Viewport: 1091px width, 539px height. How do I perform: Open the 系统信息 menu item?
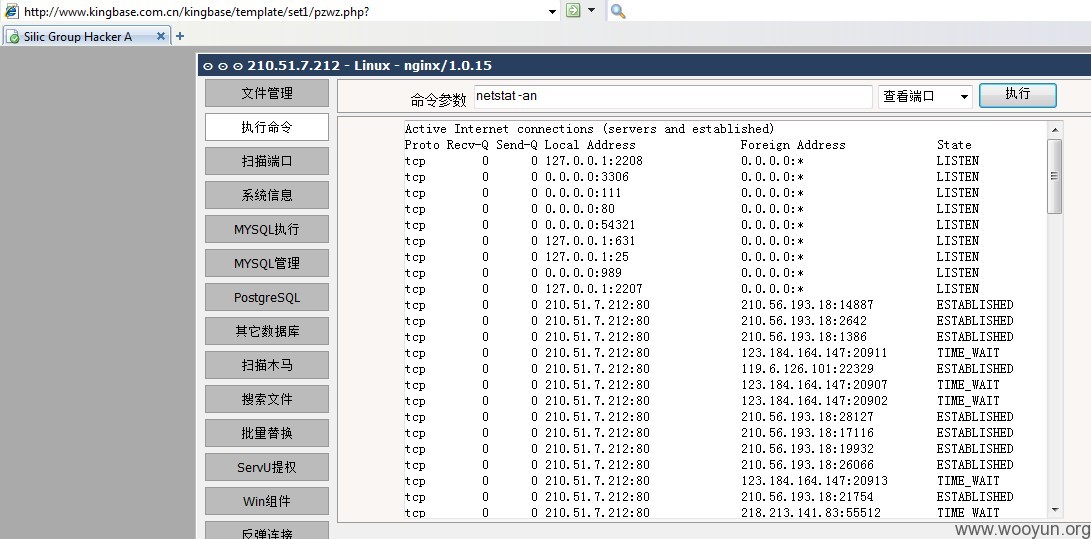click(266, 195)
